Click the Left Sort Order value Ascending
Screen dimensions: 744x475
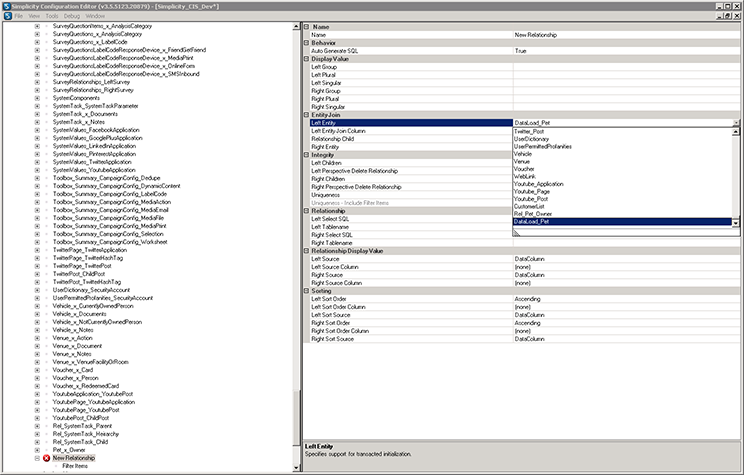click(626, 299)
